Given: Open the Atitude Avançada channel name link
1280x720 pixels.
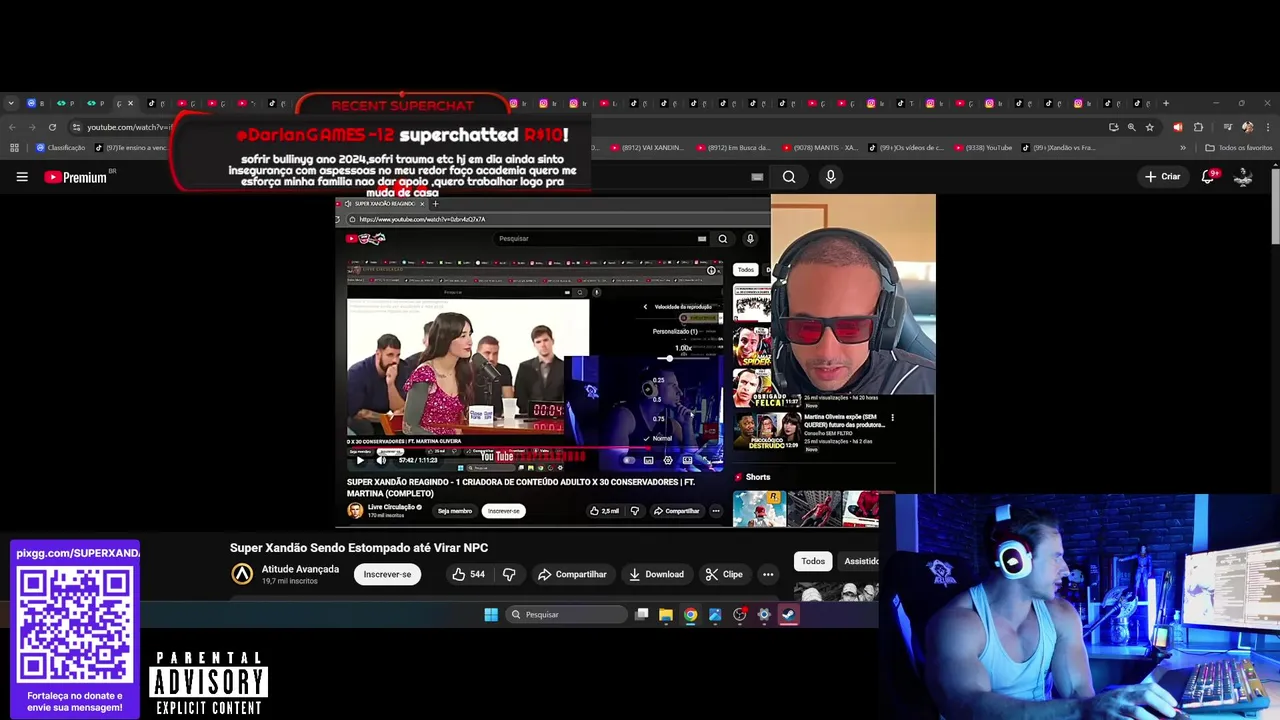Looking at the screenshot, I should 300,569.
